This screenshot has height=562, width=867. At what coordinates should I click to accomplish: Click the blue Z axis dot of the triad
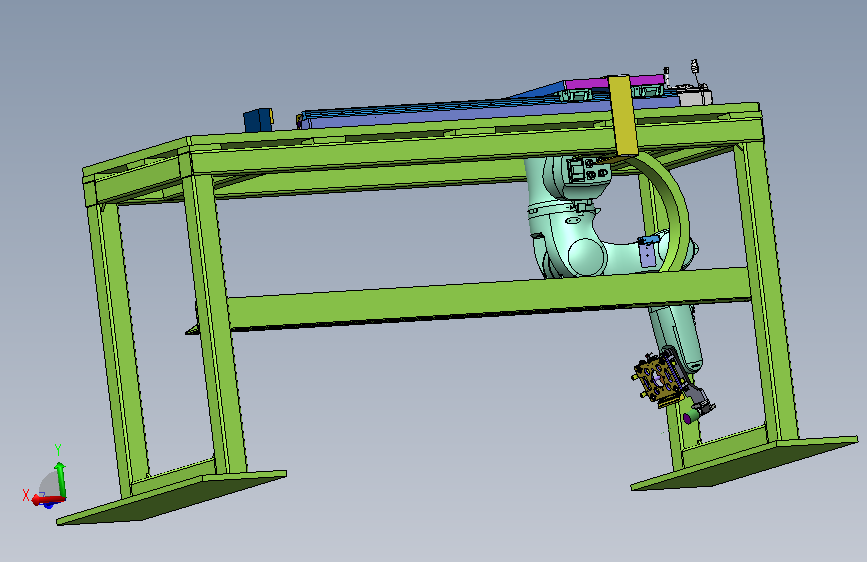[x=49, y=505]
